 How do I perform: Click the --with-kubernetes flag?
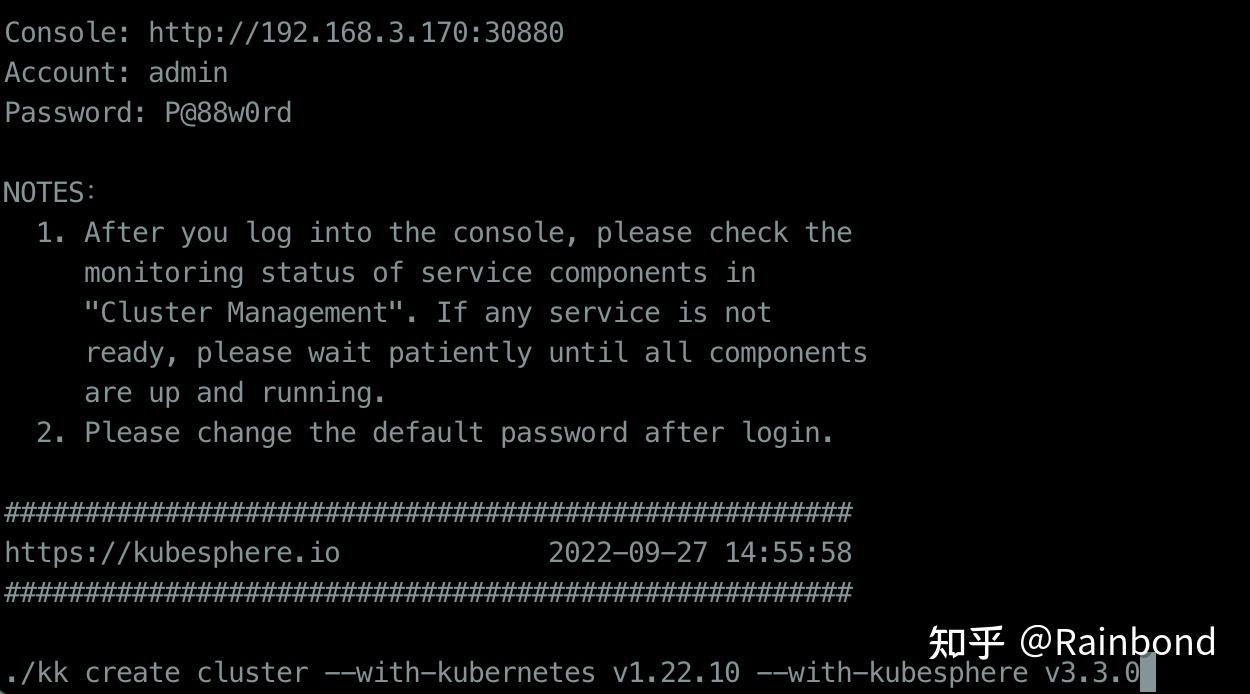coord(460,673)
